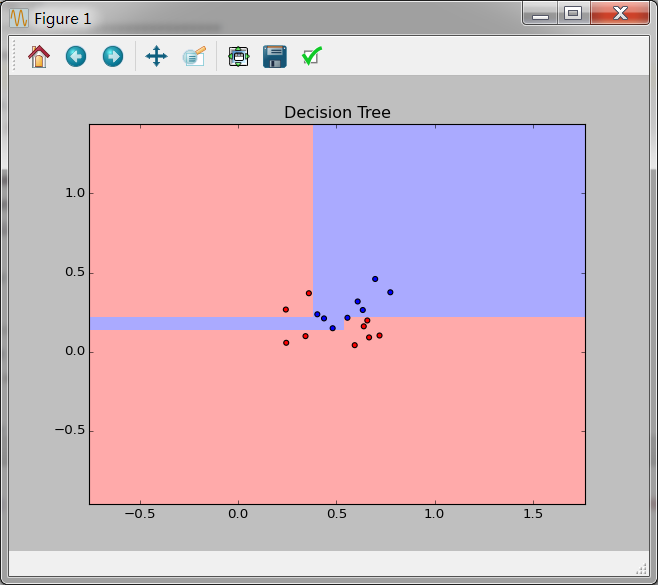Screen dimensions: 658x585
Task: Click the topmost blue data point
Action: tap(375, 279)
